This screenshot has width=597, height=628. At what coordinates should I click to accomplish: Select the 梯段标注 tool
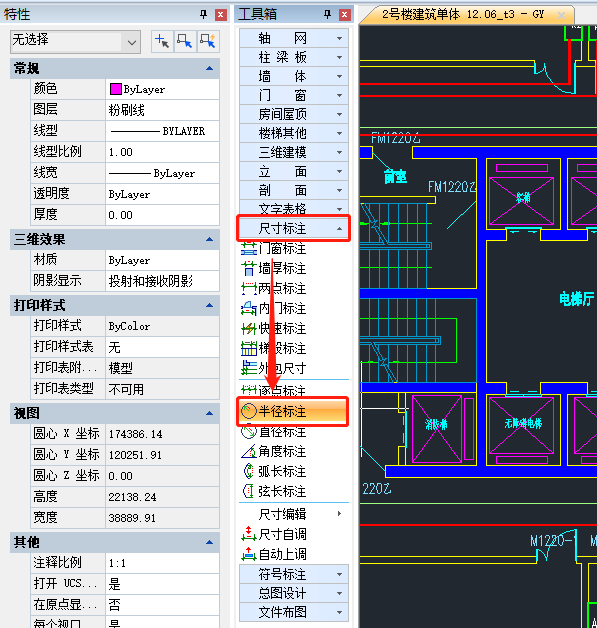pyautogui.click(x=274, y=348)
